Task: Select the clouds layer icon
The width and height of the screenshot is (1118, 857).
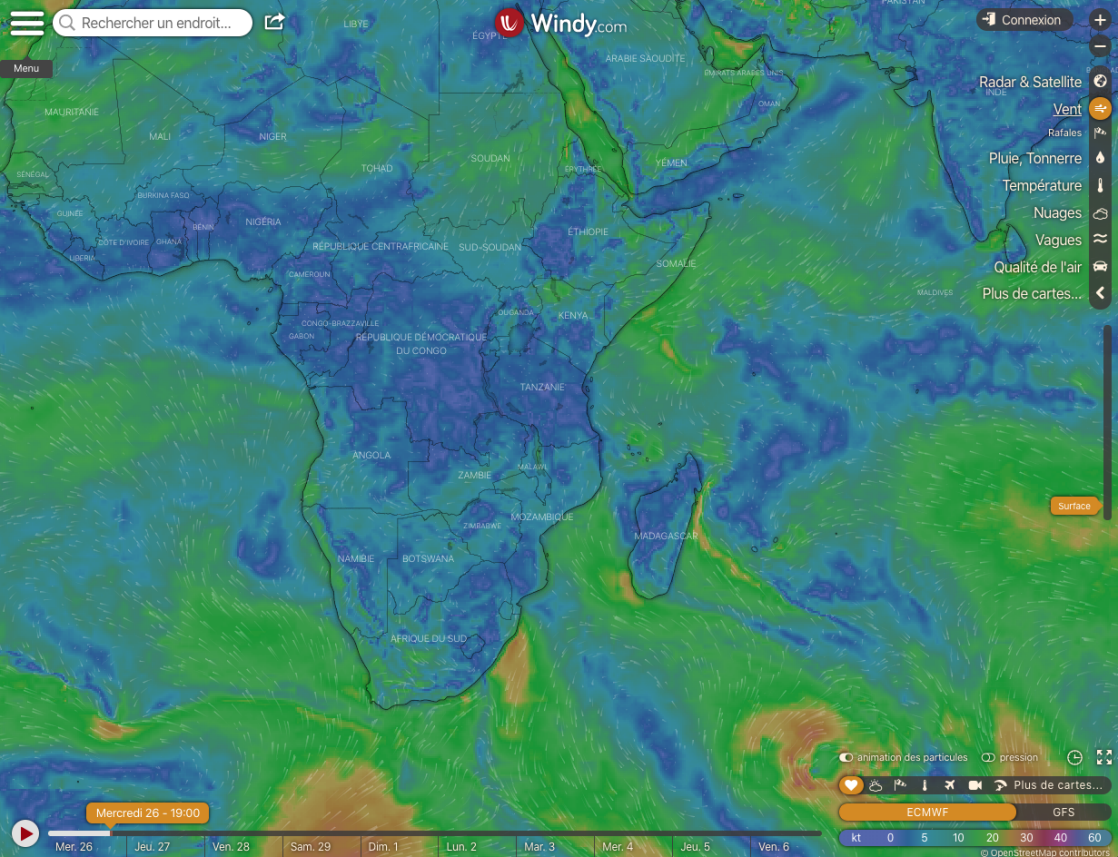Action: [1100, 213]
